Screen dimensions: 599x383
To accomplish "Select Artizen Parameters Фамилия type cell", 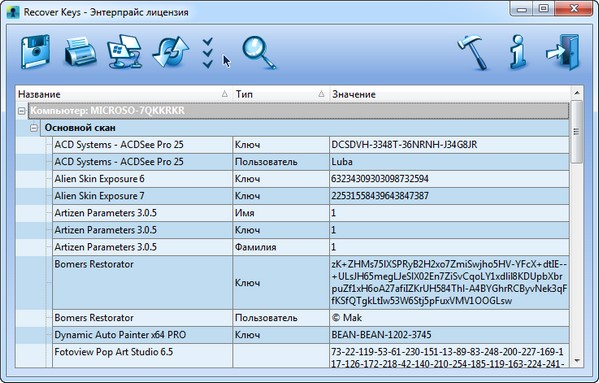I will tap(281, 247).
